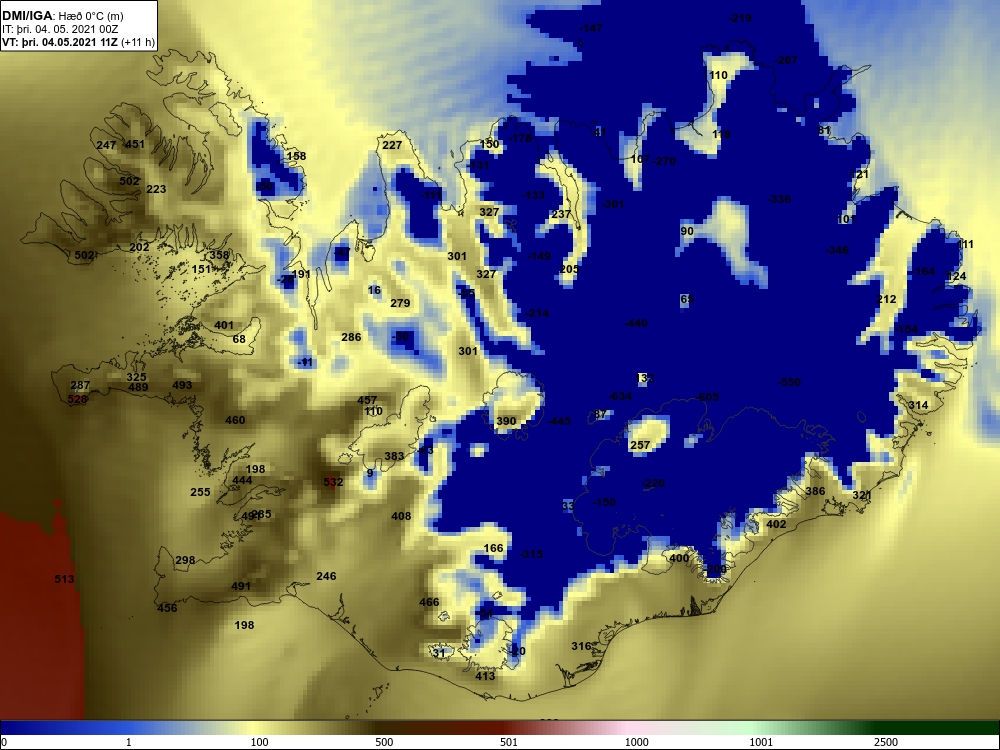The image size is (1000, 750).
Task: Click the red '528' value label
Action: [x=77, y=399]
